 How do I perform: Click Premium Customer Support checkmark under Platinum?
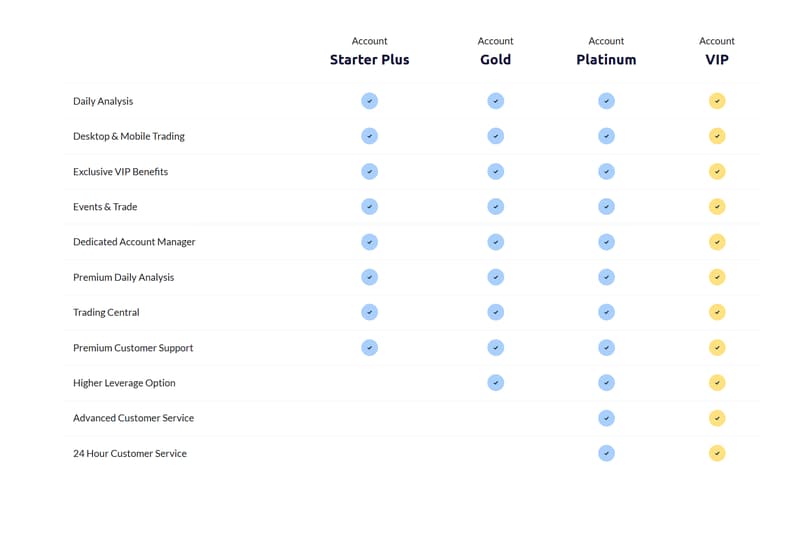pyautogui.click(x=606, y=348)
